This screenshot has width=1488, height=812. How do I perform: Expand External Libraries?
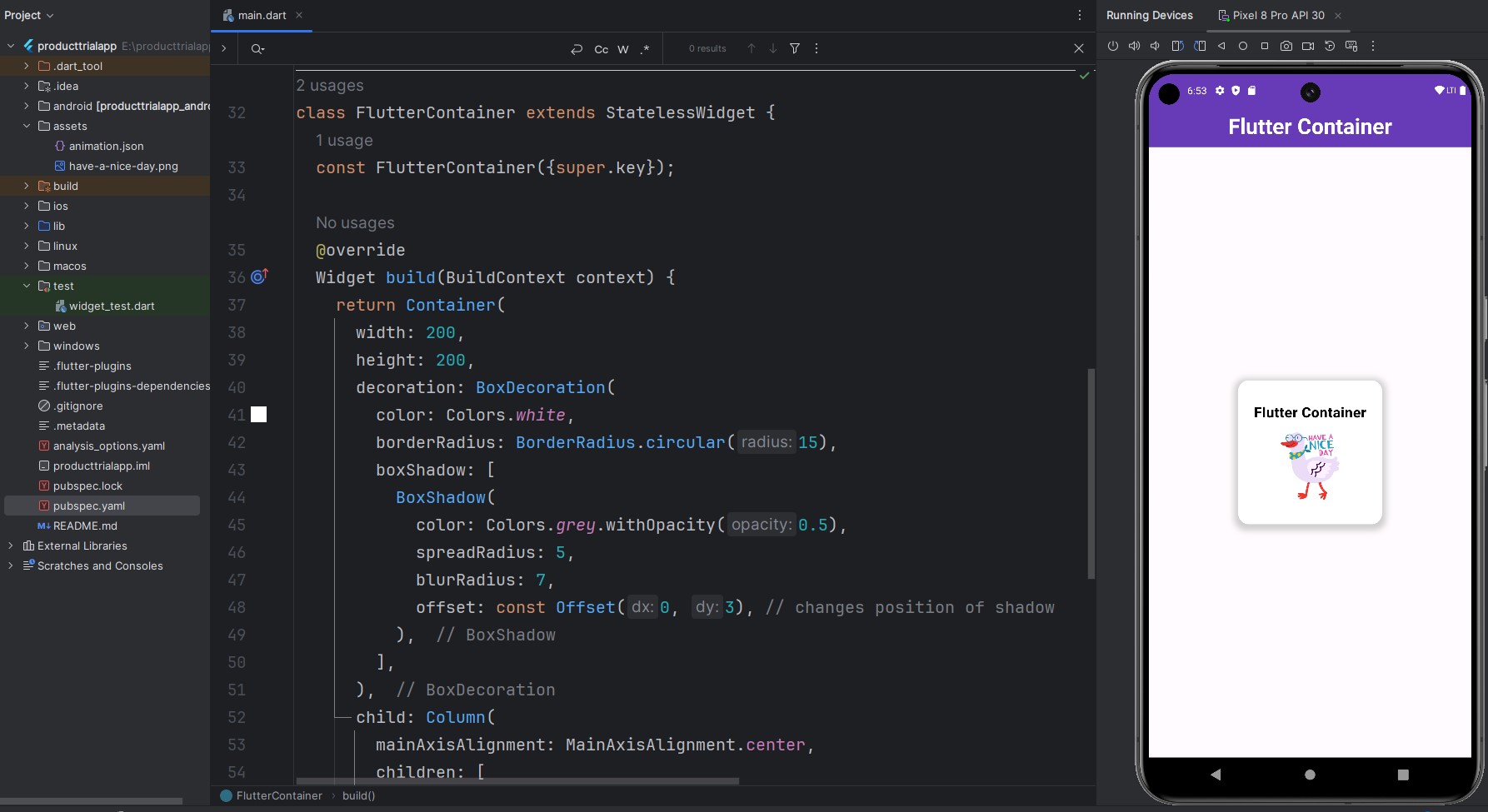pos(10,545)
